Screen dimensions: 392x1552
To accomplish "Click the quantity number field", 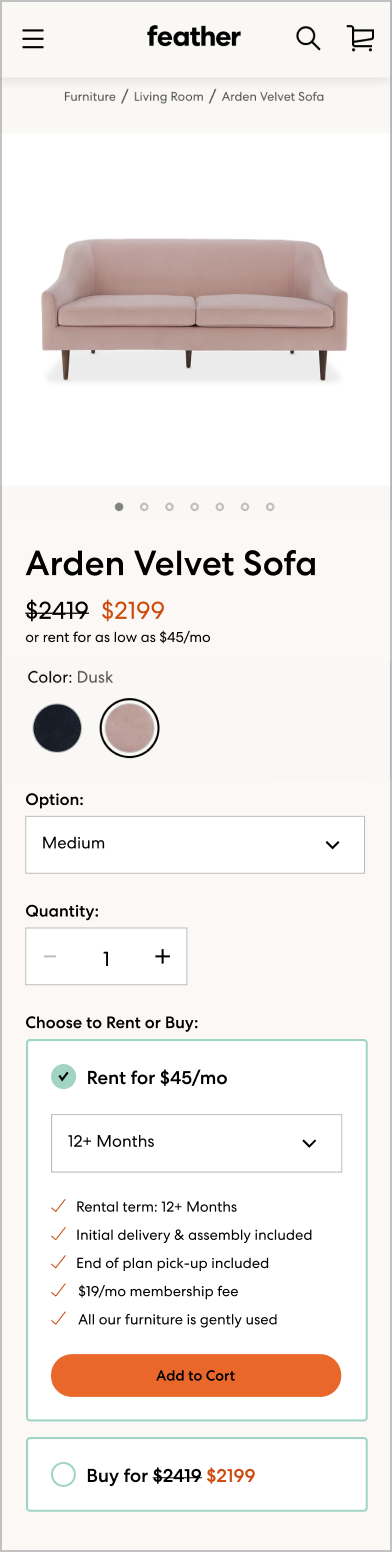I will point(106,958).
